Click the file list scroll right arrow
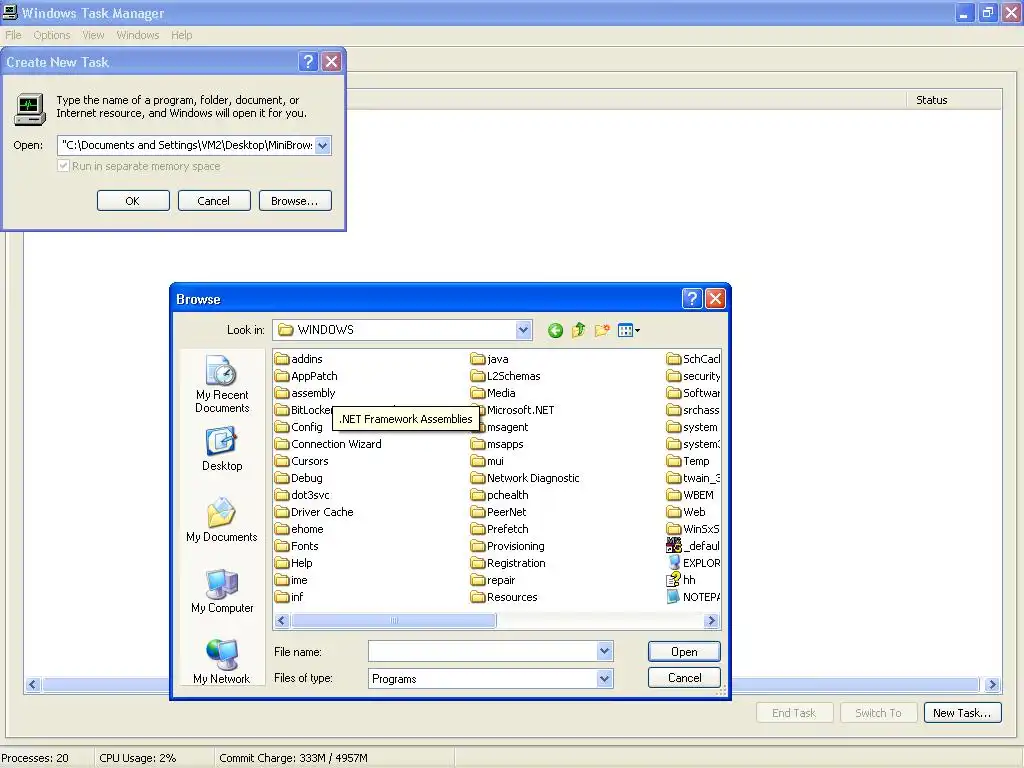This screenshot has width=1024, height=768. (x=712, y=620)
